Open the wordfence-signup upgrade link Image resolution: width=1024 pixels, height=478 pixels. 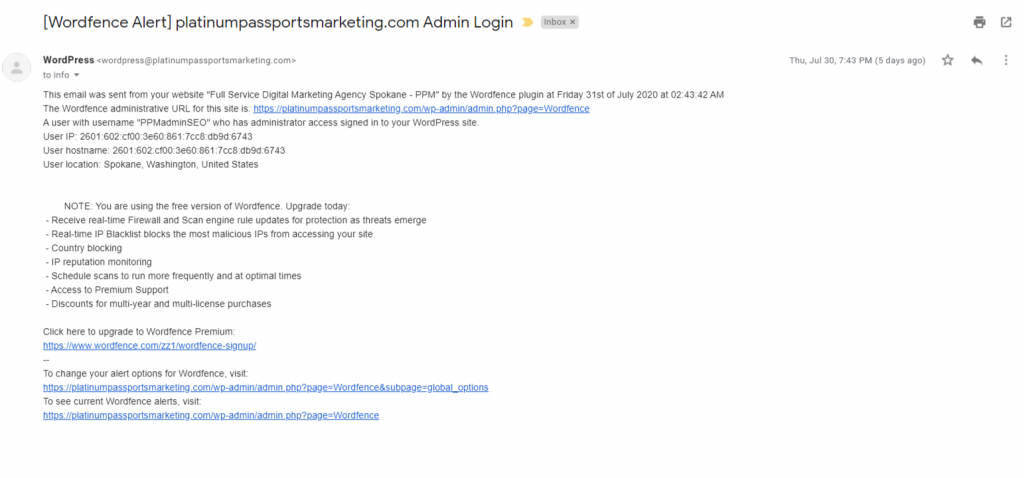(x=150, y=345)
